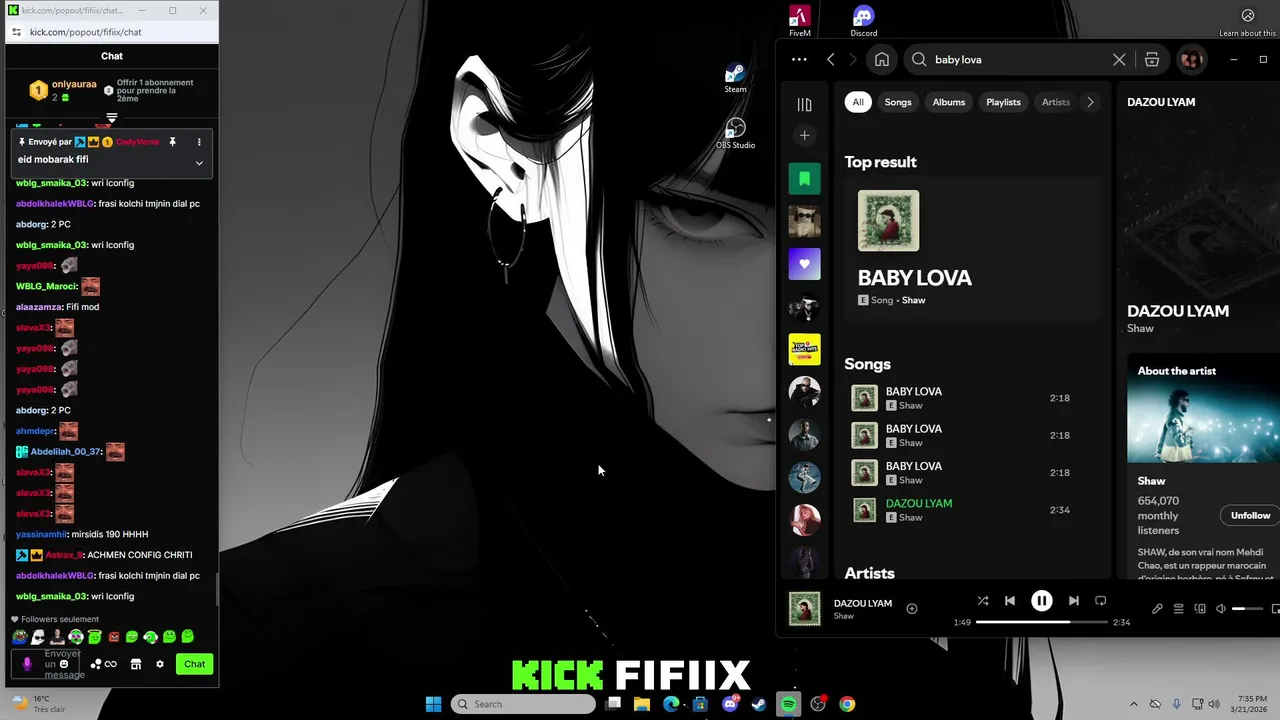Open the DAZOU LYAM title in right panel
Screen dimensions: 1280x720
pyautogui.click(x=1178, y=311)
